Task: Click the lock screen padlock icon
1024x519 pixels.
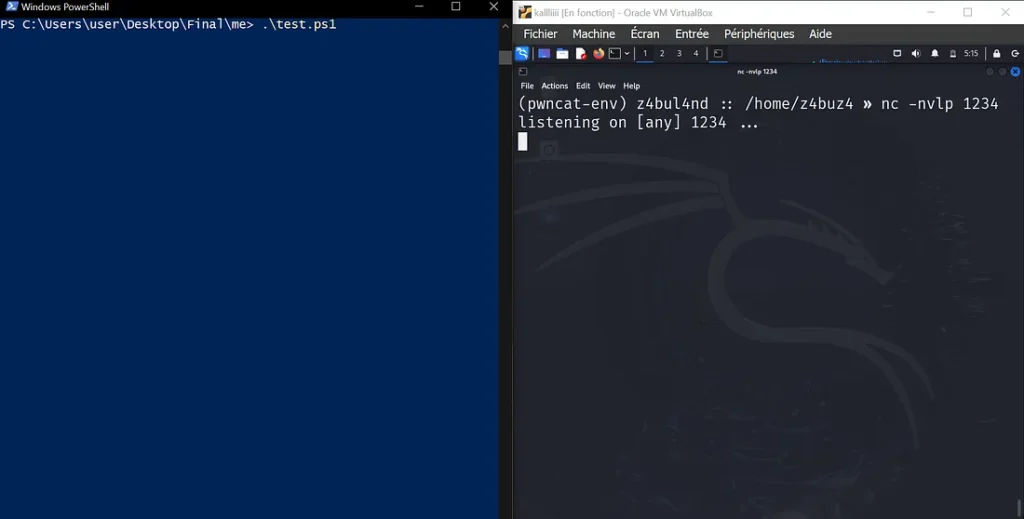Action: click(x=996, y=54)
